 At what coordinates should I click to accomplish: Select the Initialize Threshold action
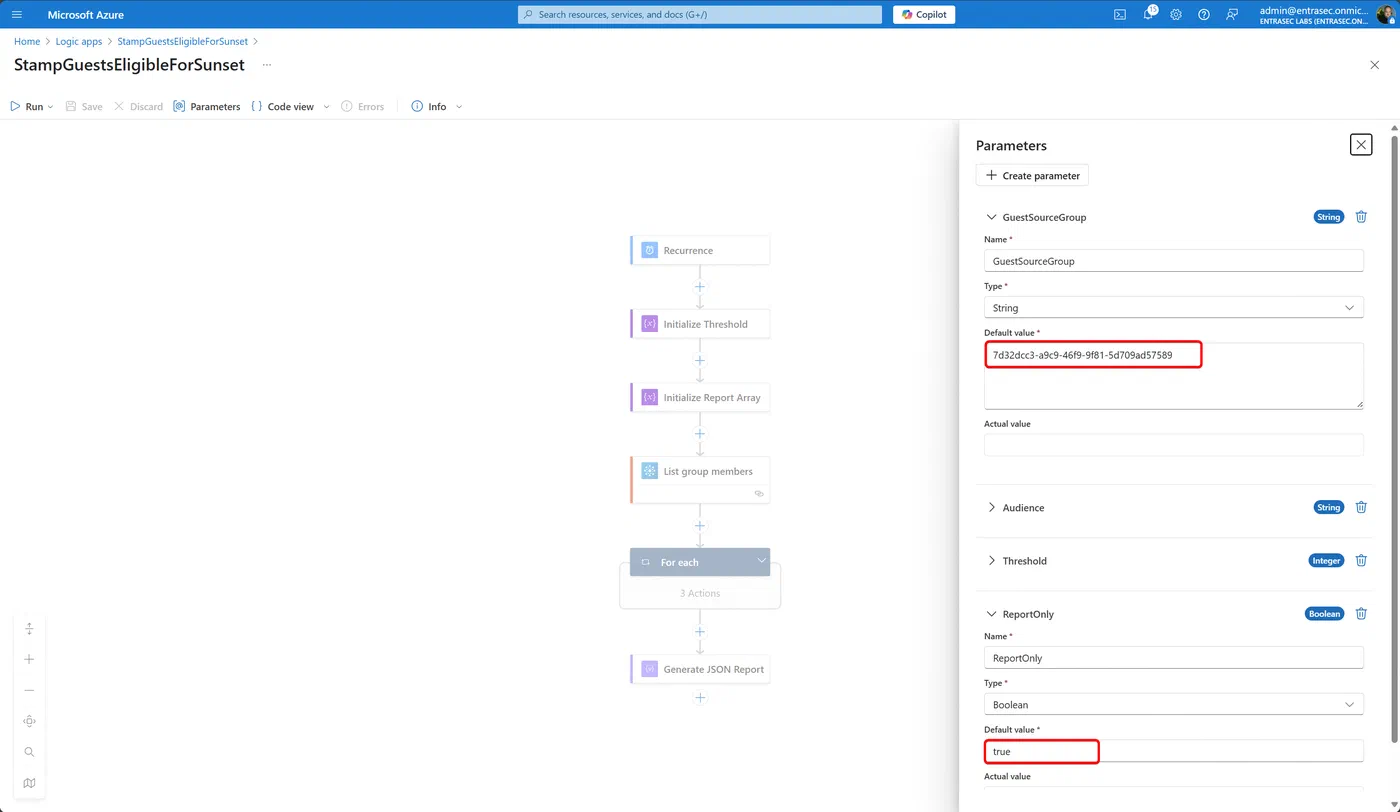(x=700, y=324)
